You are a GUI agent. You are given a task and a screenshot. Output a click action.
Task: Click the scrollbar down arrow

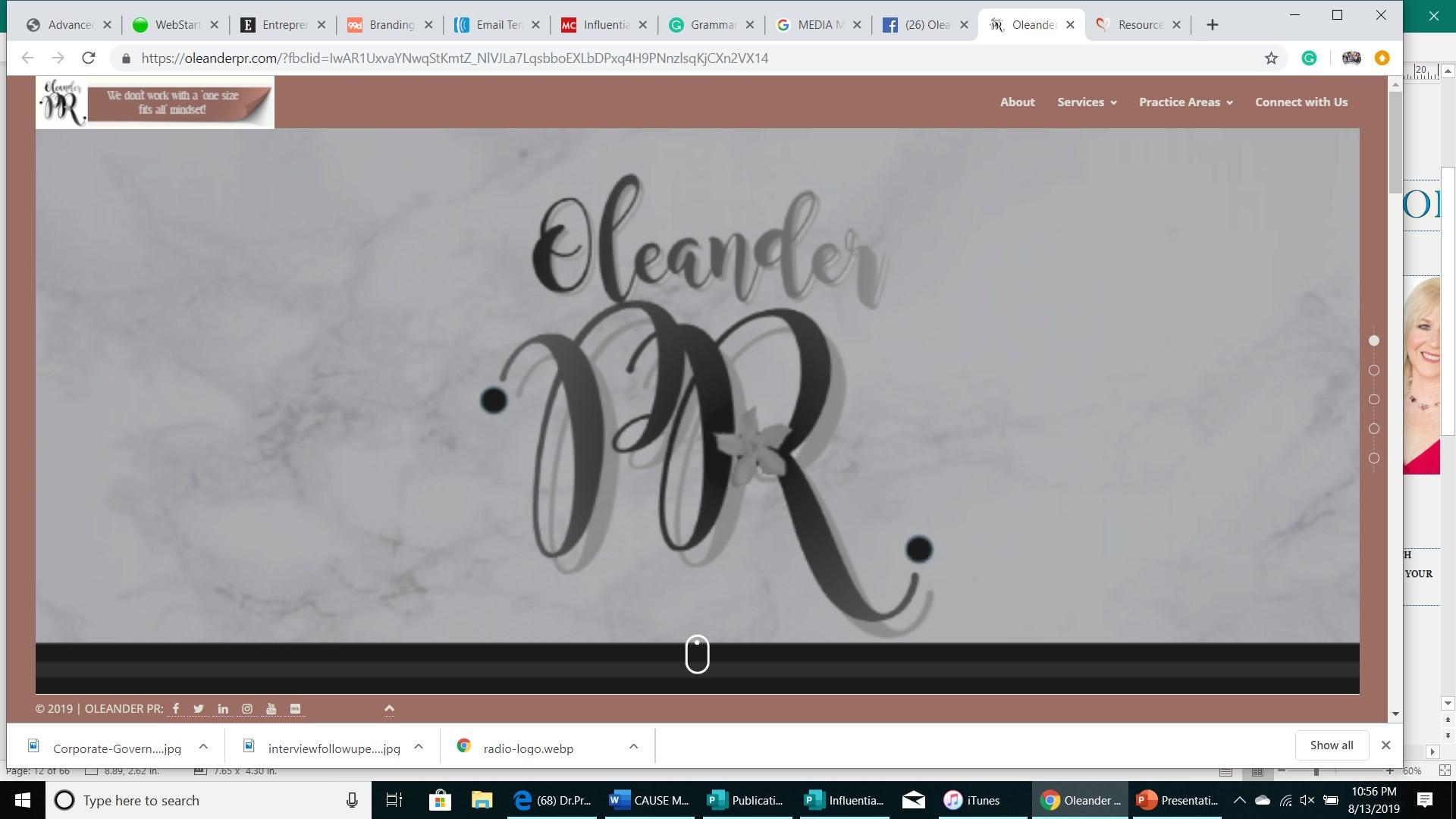click(1395, 714)
